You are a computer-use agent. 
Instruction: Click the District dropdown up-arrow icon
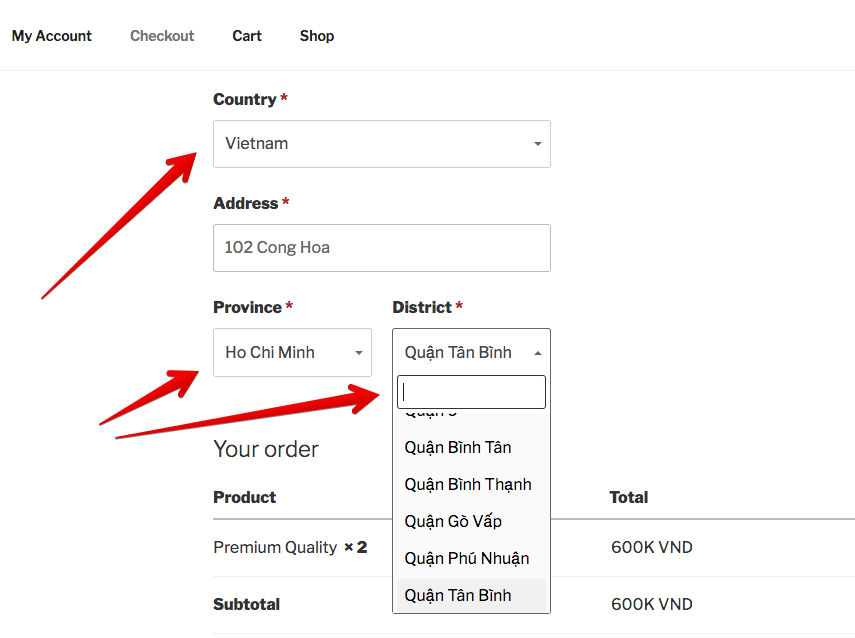coord(538,353)
